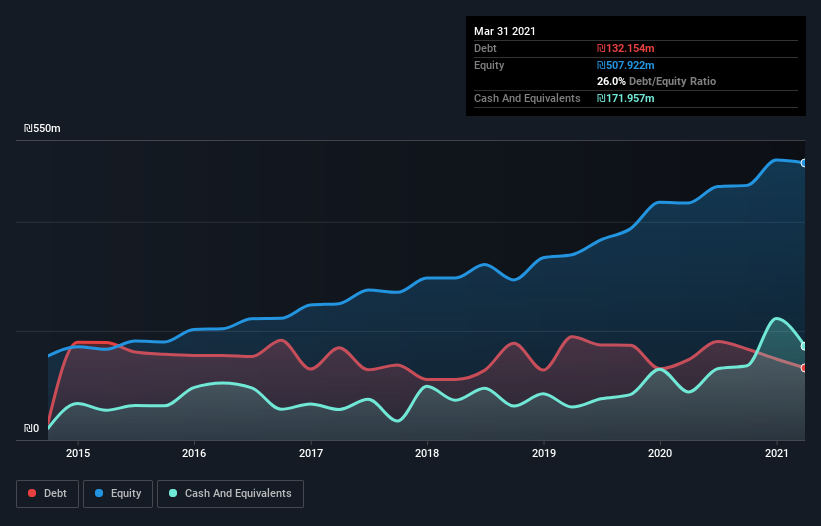Click the Cash And Equivalents label in tooltip
This screenshot has width=821, height=526.
point(527,98)
